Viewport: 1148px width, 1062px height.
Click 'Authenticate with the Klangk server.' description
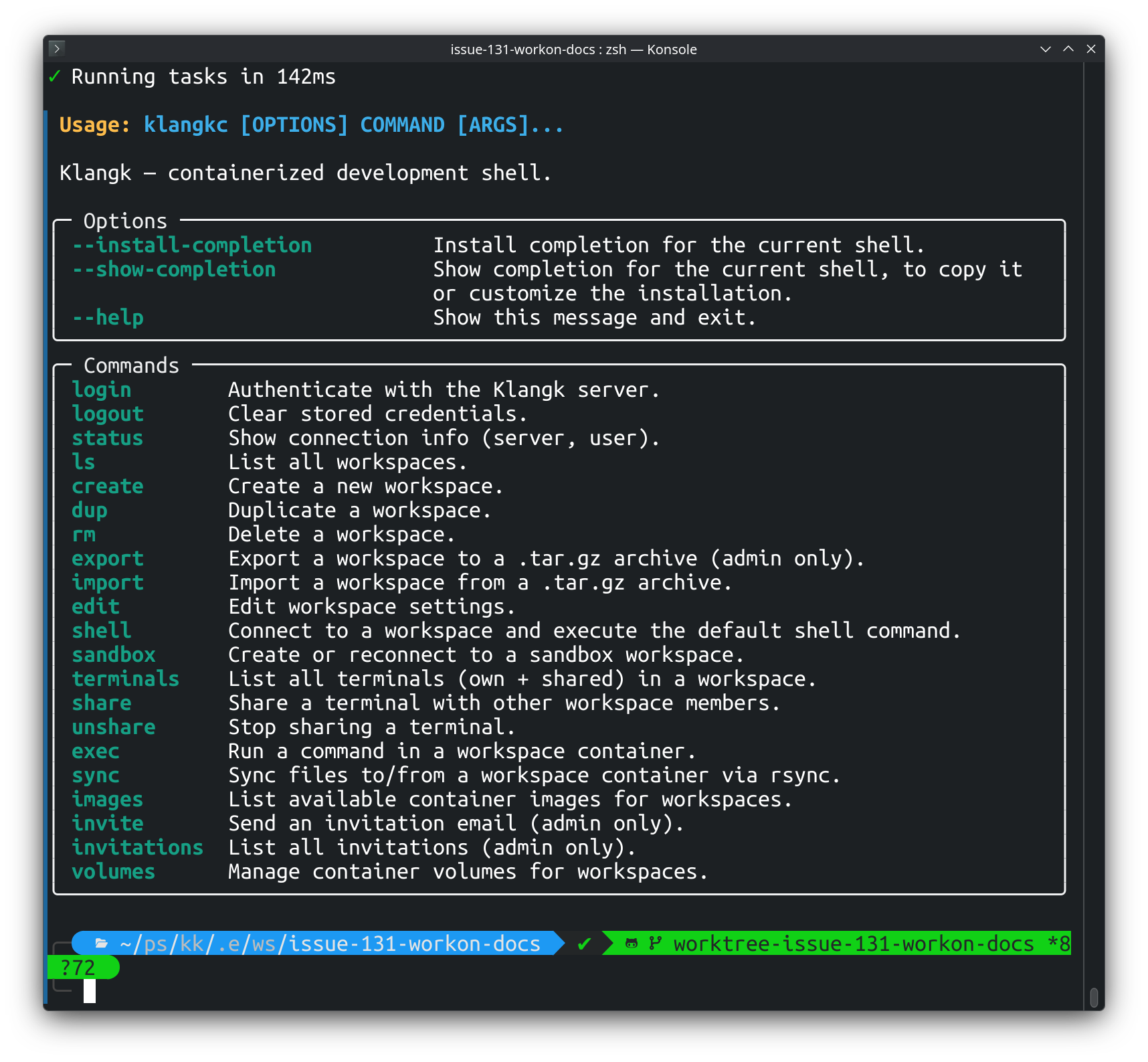(444, 389)
